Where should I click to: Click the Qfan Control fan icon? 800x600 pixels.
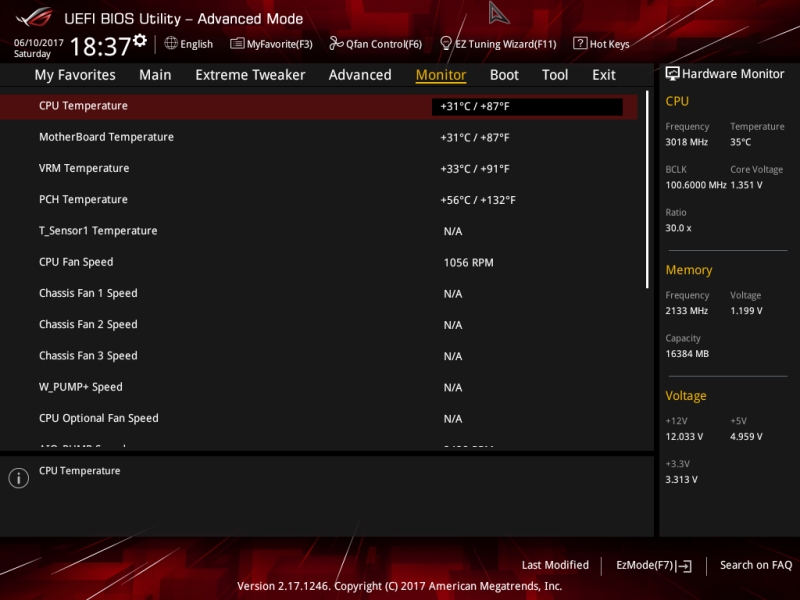[336, 43]
